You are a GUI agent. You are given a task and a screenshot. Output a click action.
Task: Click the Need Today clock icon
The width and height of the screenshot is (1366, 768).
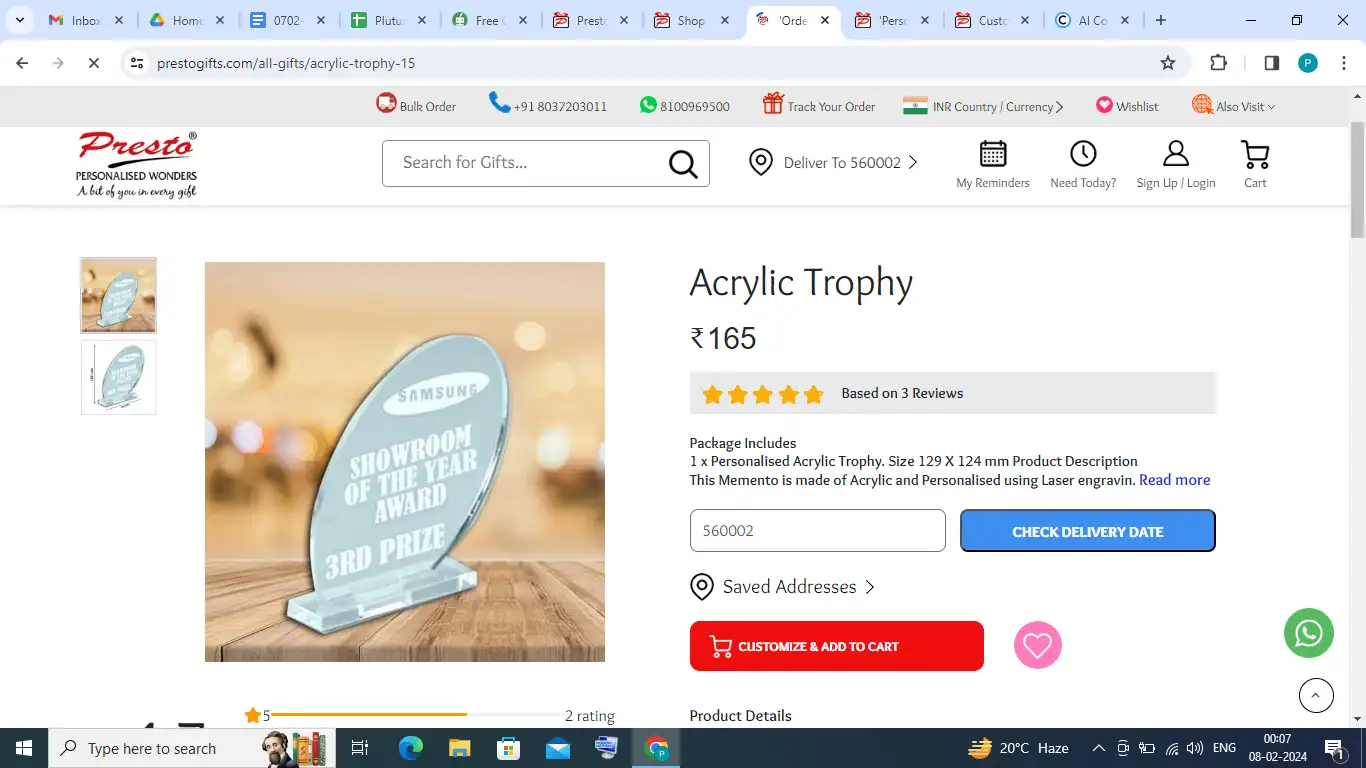coord(1083,154)
